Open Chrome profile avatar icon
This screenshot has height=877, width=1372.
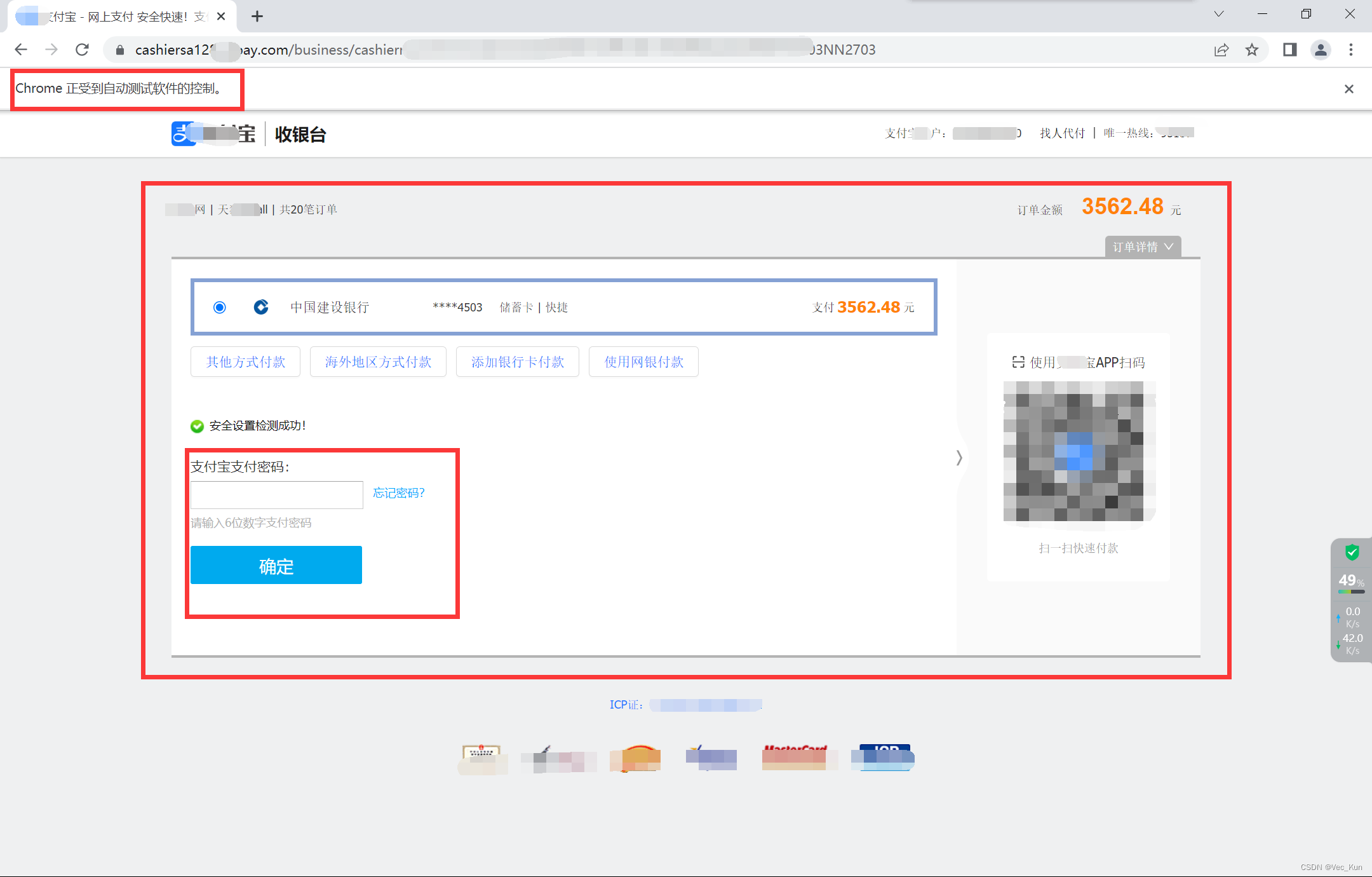1321,50
